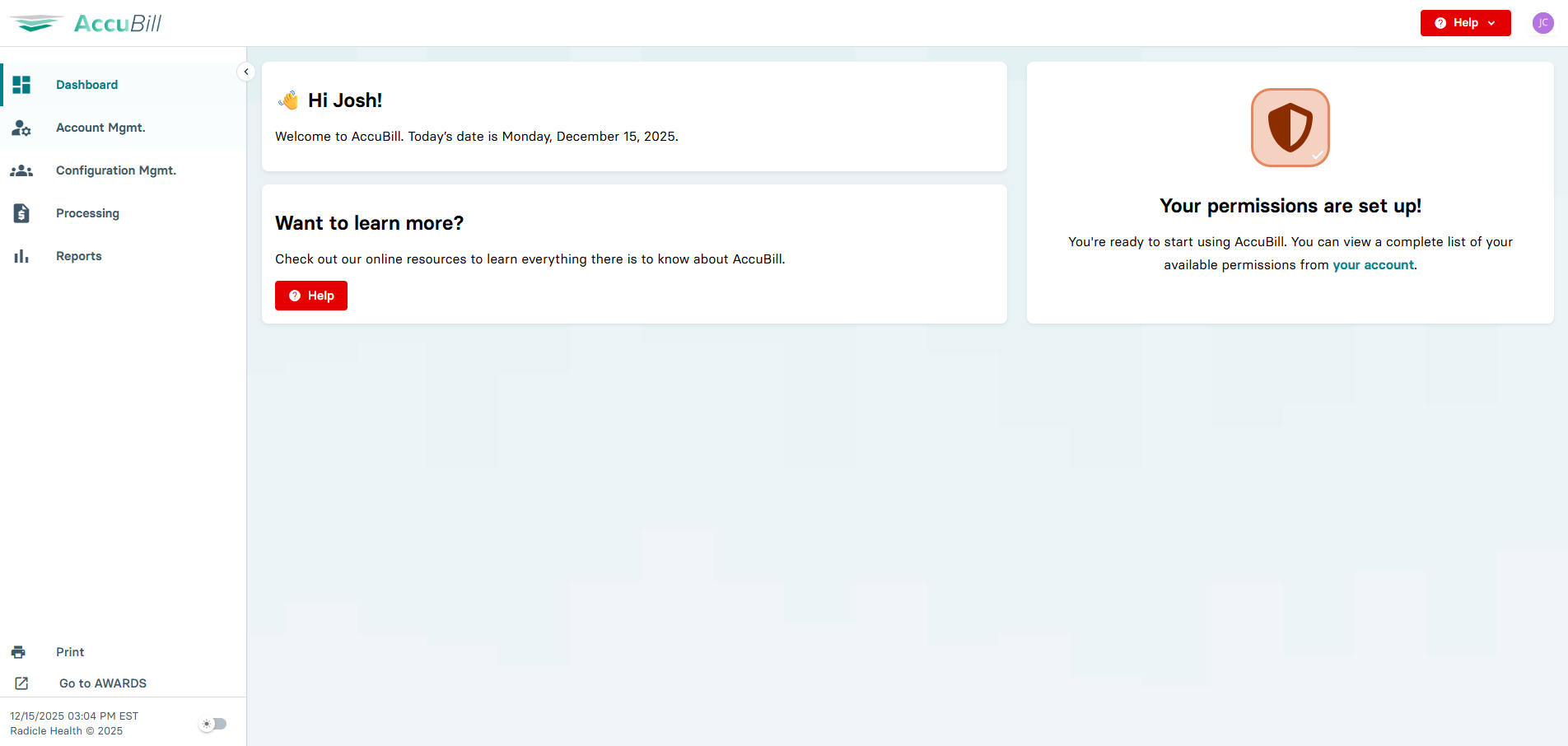Viewport: 1568px width, 746px height.
Task: Click the Processing dollar document icon
Action: click(x=21, y=213)
